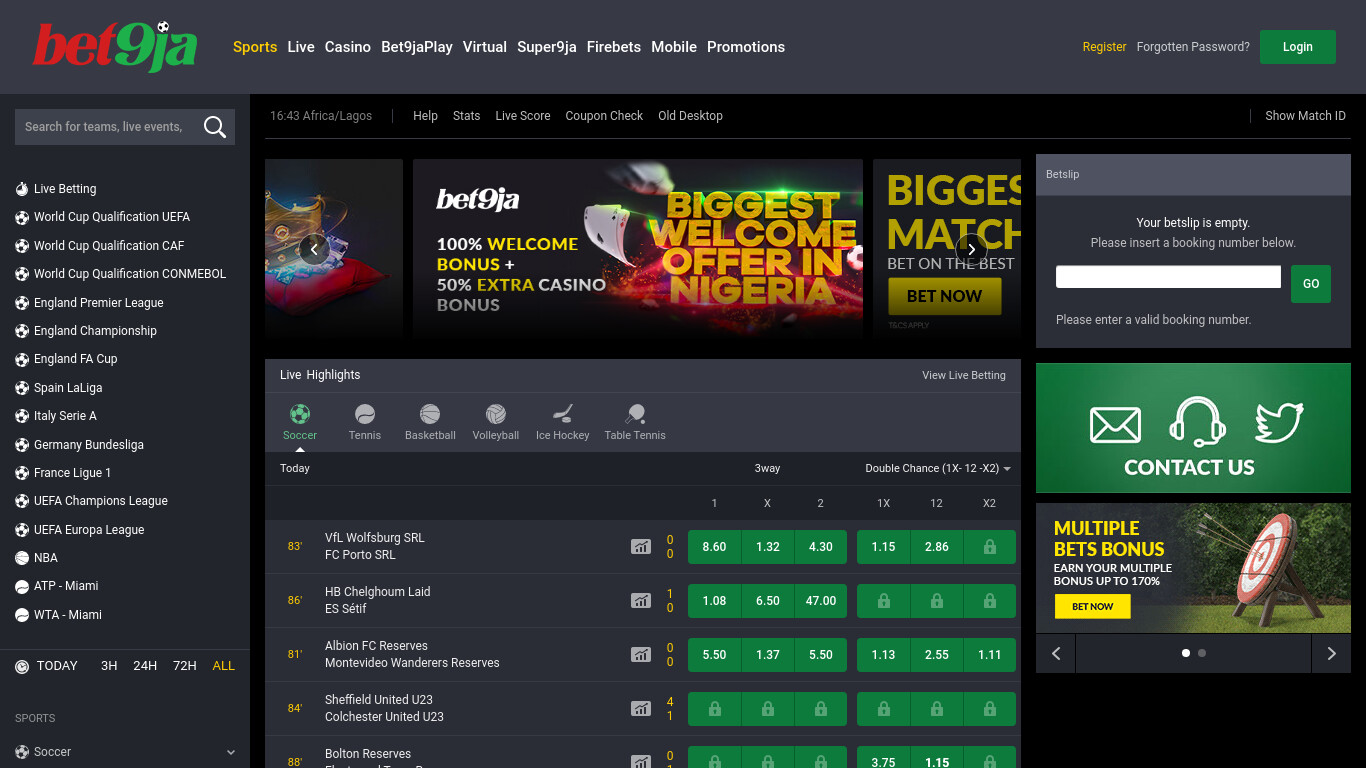Viewport: 1366px width, 768px height.
Task: Open Live Score link
Action: pos(523,116)
